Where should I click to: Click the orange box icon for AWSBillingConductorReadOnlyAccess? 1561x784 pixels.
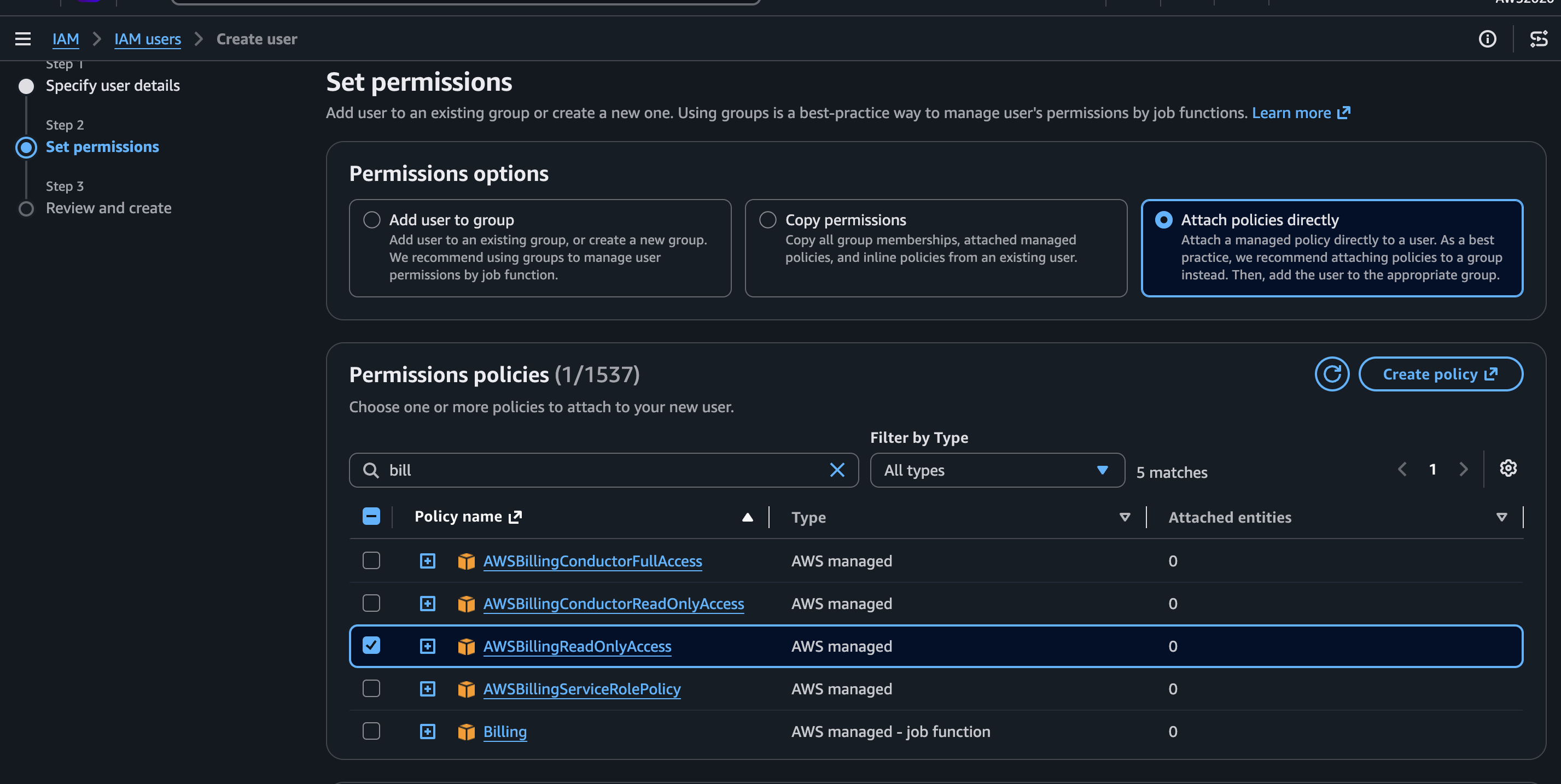466,604
